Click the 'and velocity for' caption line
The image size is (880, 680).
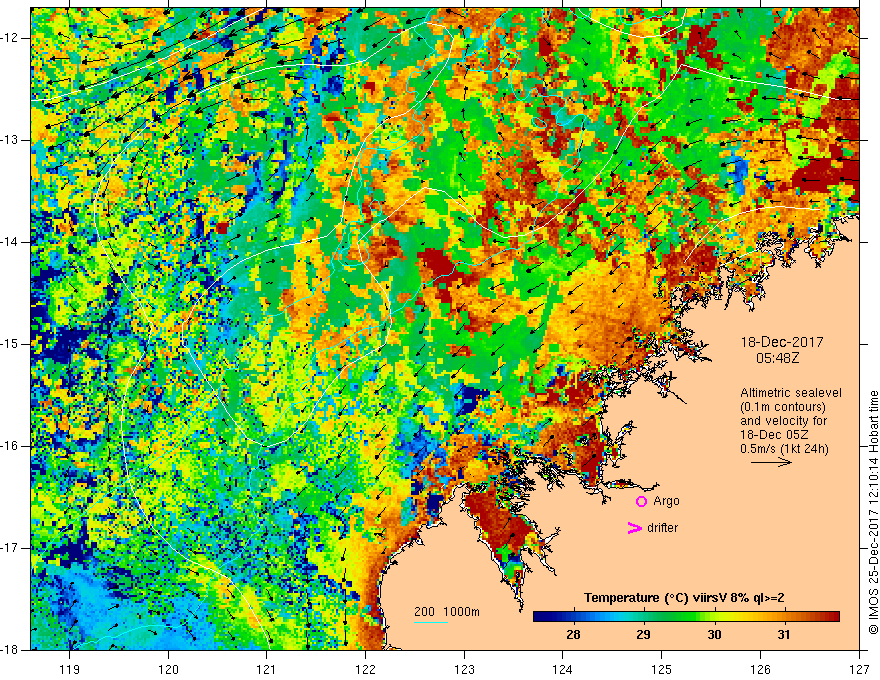pyautogui.click(x=783, y=421)
